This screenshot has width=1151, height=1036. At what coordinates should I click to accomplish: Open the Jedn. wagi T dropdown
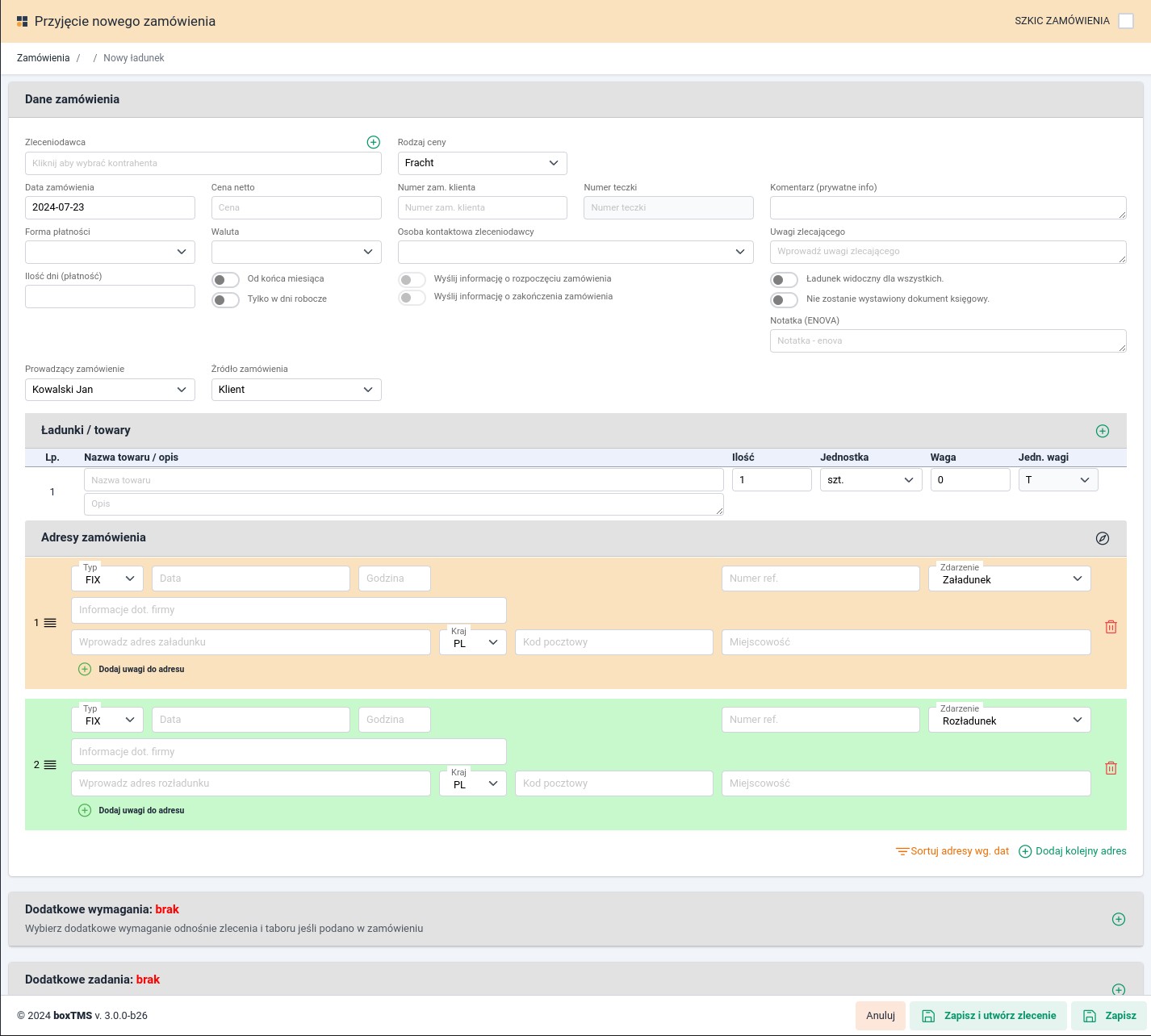pos(1058,480)
